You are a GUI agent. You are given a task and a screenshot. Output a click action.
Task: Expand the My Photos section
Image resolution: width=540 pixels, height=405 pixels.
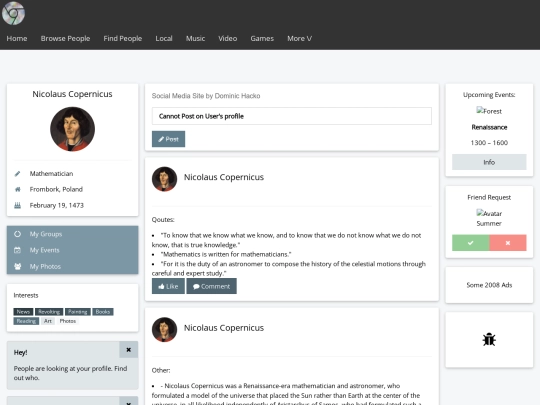[72, 266]
